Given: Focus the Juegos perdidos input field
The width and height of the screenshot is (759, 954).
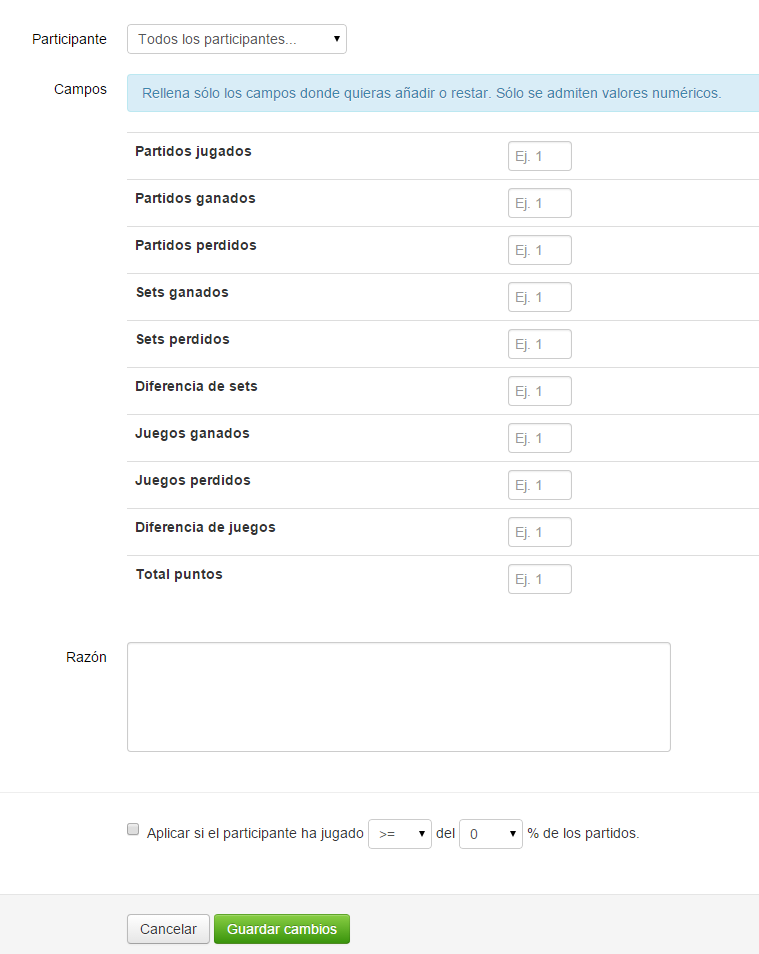Looking at the screenshot, I should pyautogui.click(x=540, y=485).
